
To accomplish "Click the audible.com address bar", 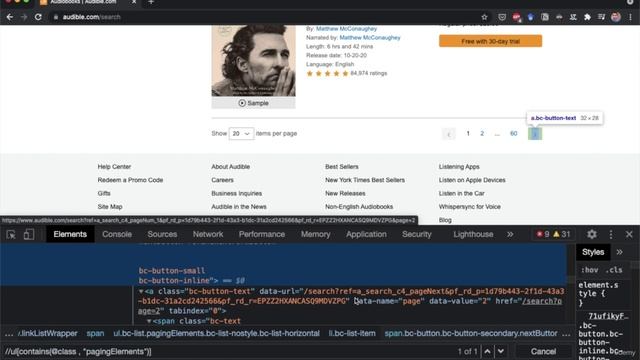I will point(265,17).
